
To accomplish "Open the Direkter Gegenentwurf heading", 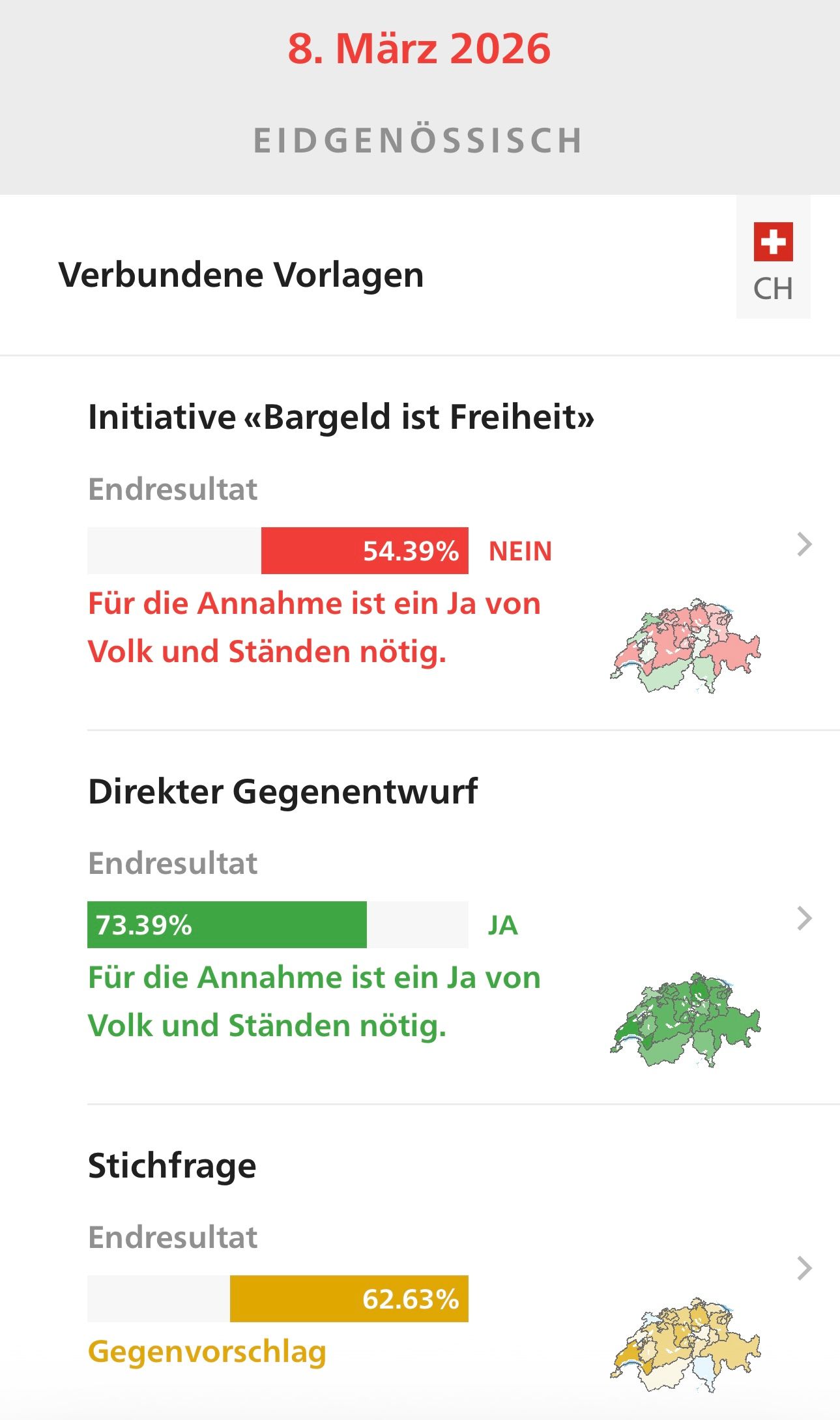I will pyautogui.click(x=283, y=792).
